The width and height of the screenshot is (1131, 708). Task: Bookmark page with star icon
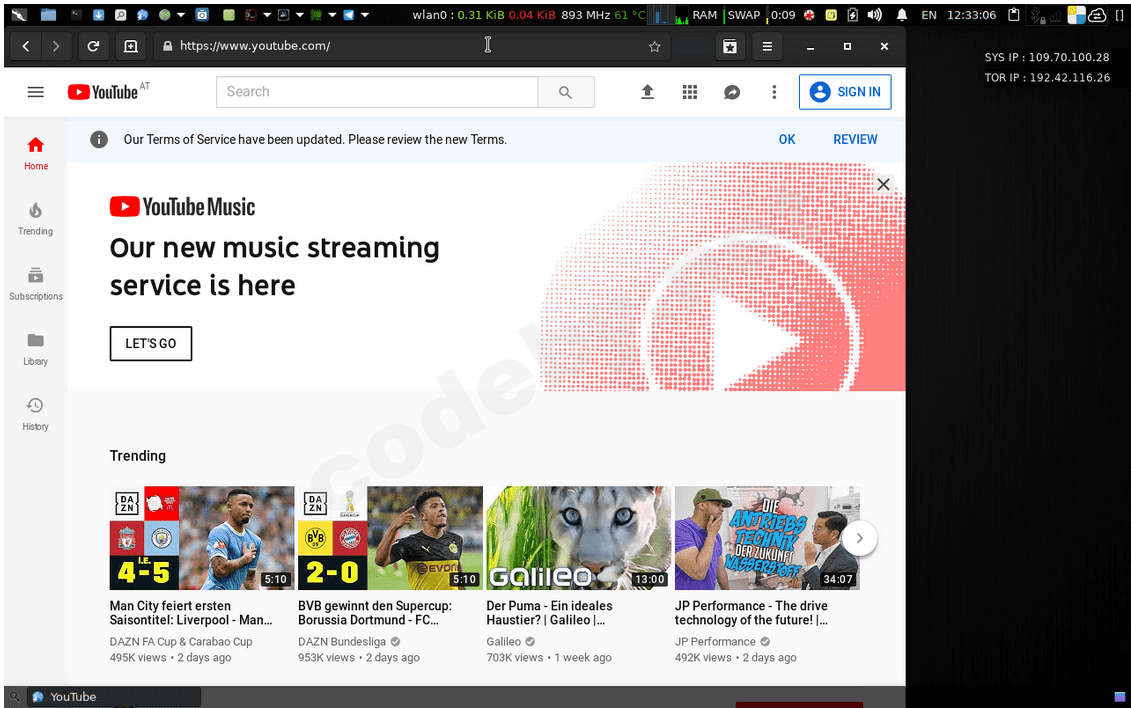point(655,46)
